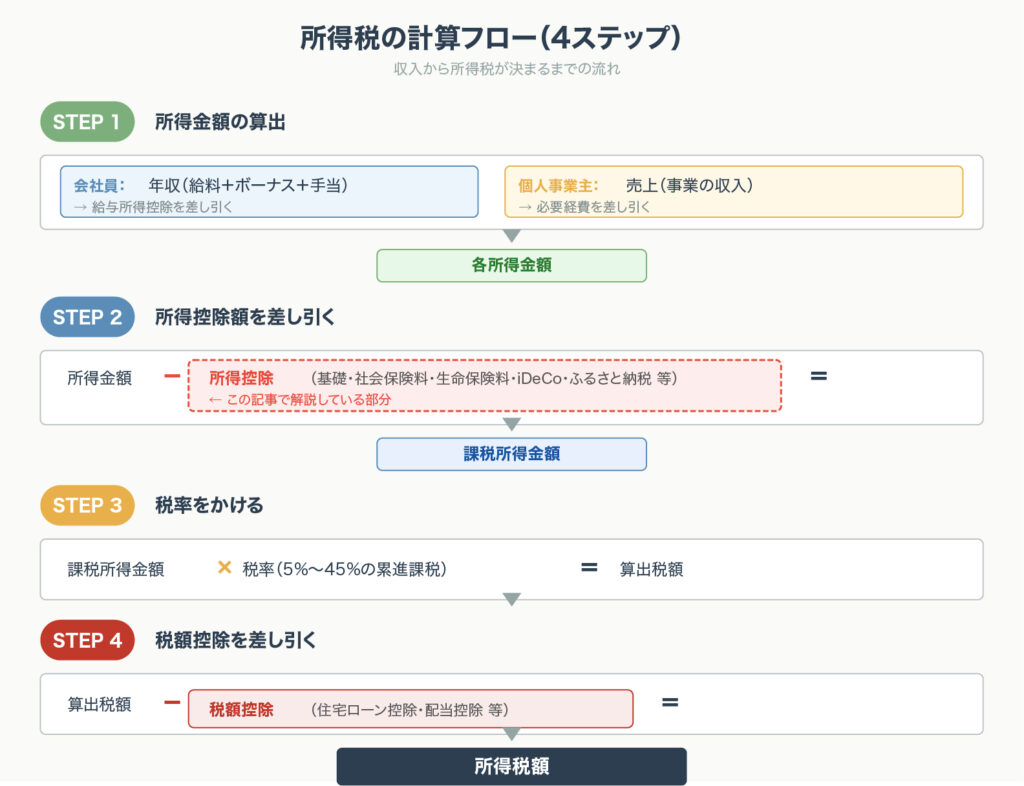Screen dimensions: 1024x786
Task: Click the 算出税額 result in STEP 3 row
Action: coord(651,569)
